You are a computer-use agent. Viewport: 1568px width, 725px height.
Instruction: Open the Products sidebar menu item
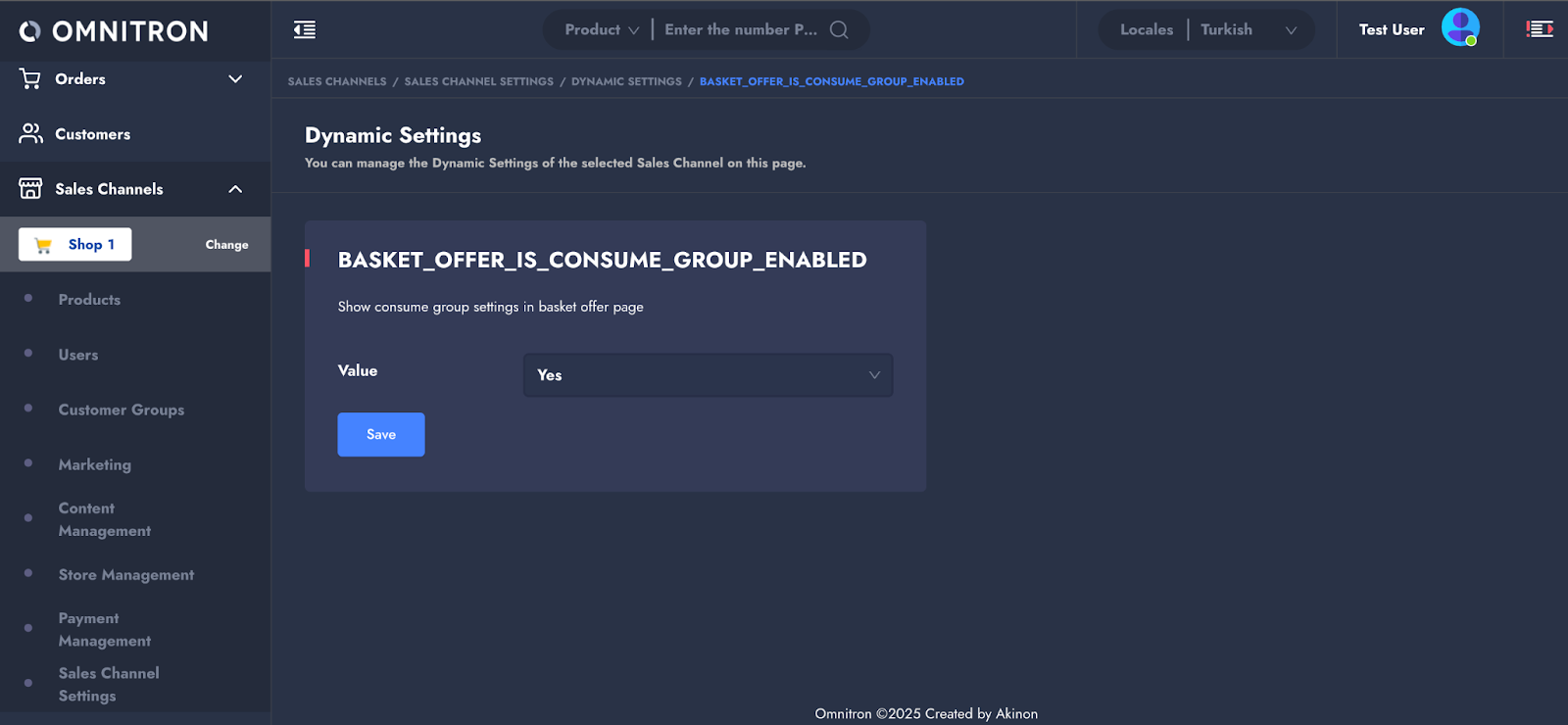click(89, 300)
